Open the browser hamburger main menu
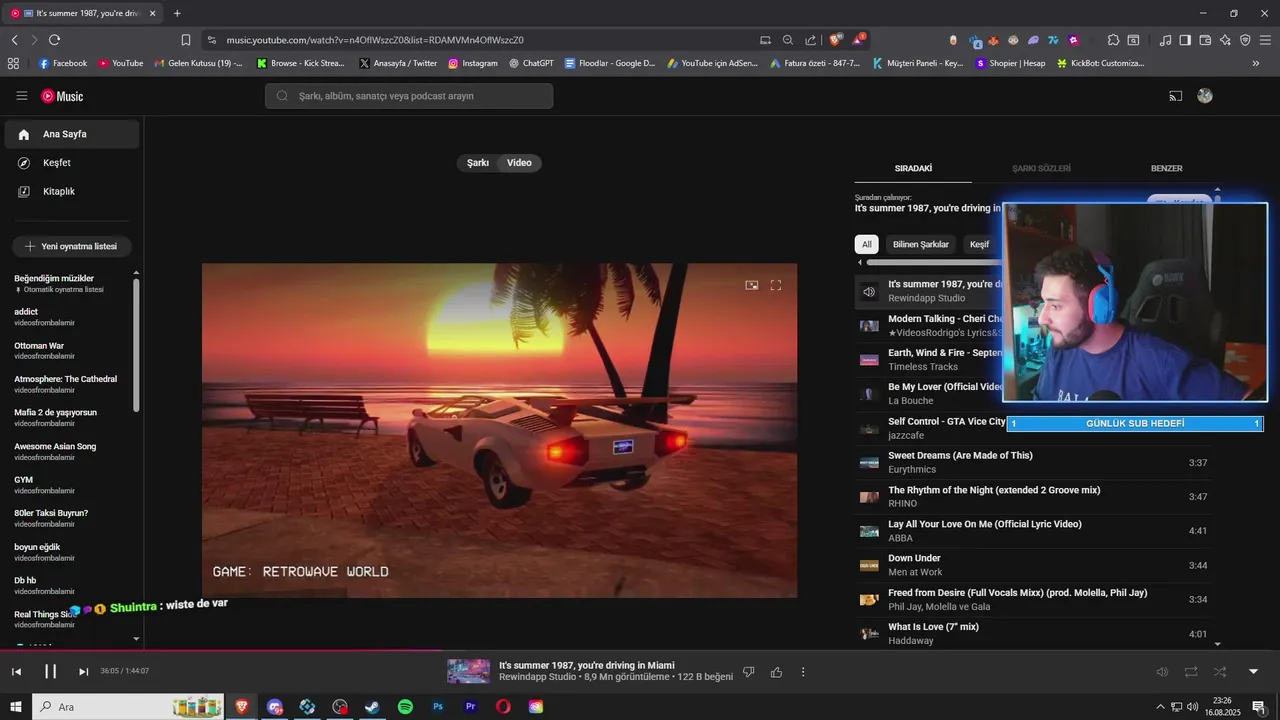This screenshot has width=1280, height=720. (1265, 40)
